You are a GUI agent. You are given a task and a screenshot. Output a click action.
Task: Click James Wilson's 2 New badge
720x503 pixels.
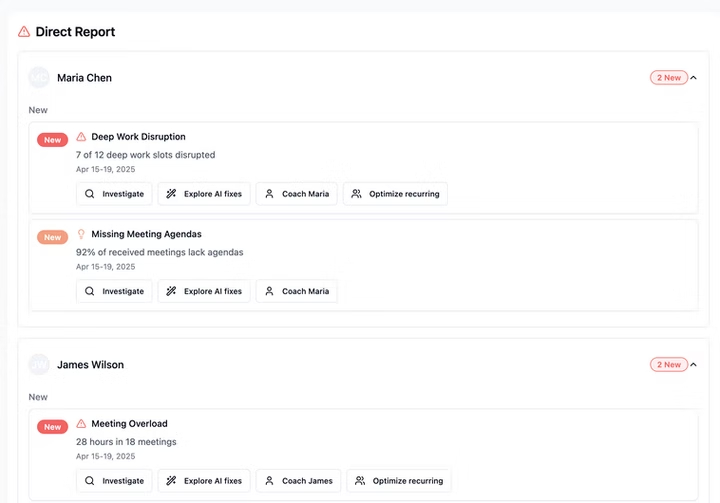point(668,365)
